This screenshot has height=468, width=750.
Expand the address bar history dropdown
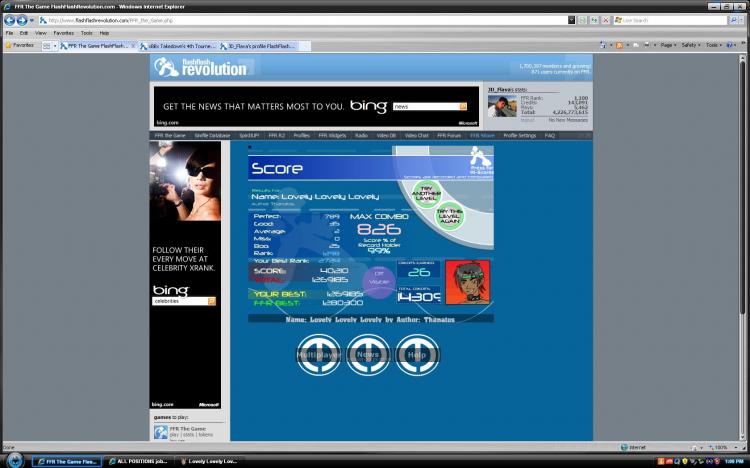(x=572, y=20)
